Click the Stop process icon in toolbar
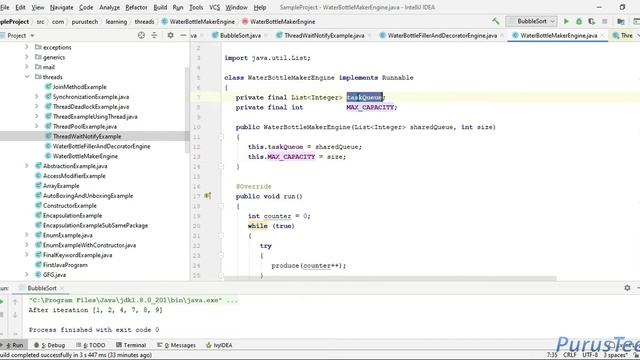This screenshot has height=360, width=640. pyautogui.click(x=604, y=21)
